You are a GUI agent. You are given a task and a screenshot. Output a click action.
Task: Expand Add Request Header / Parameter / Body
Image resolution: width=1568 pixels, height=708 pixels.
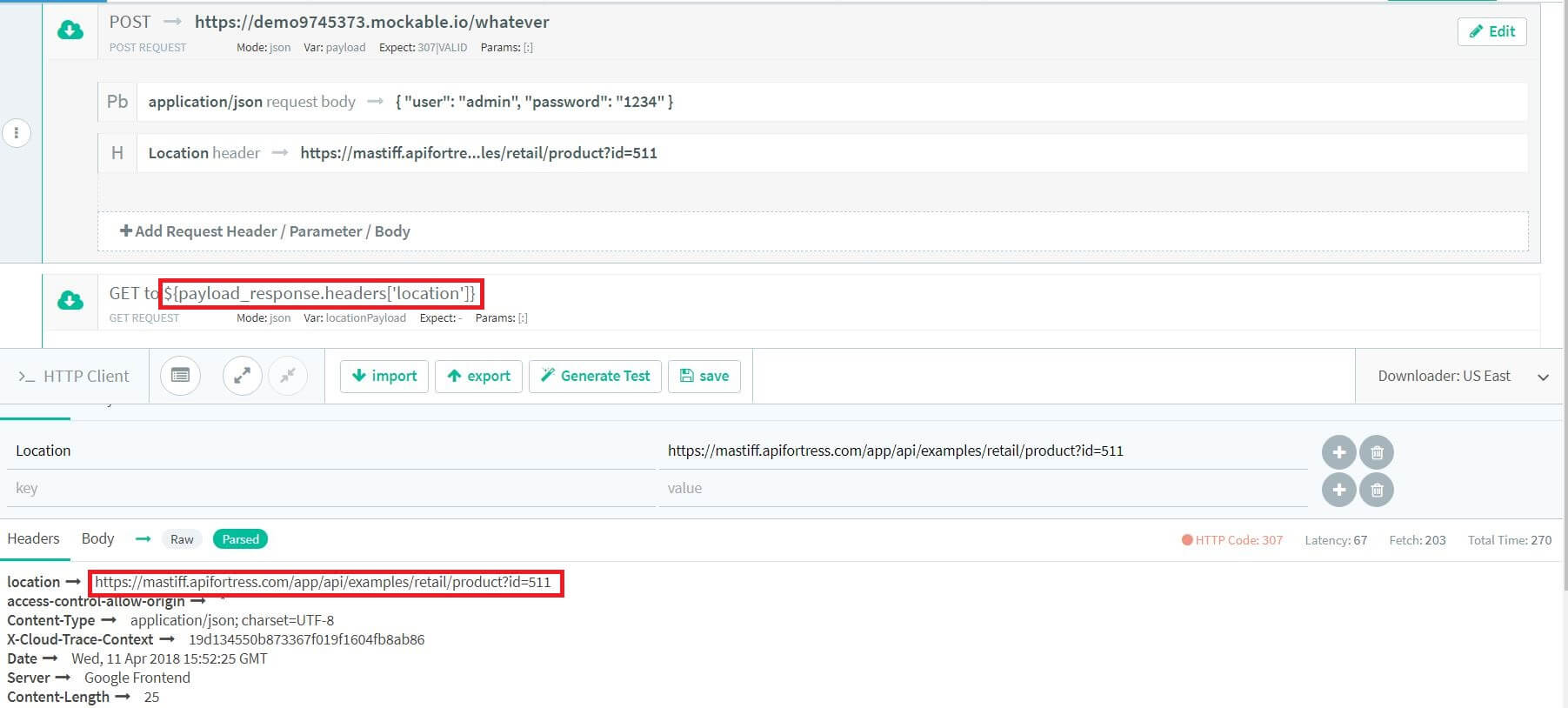[x=264, y=231]
